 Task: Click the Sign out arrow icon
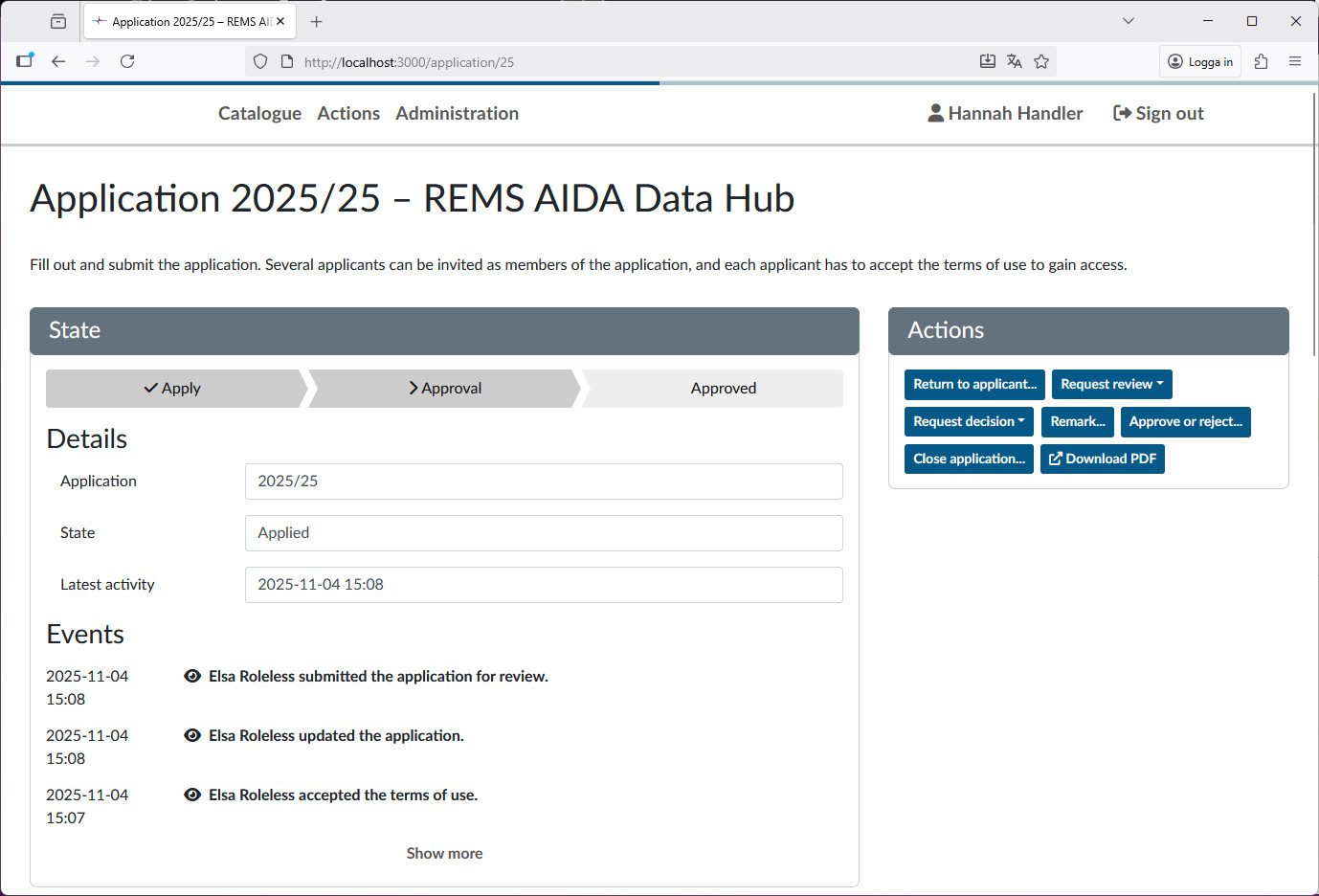1121,113
